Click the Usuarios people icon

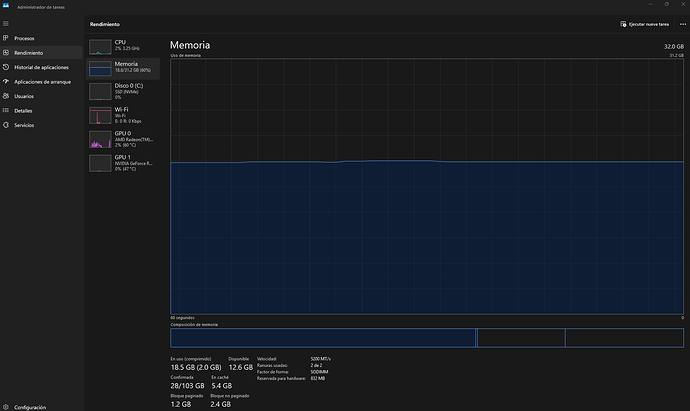6,96
